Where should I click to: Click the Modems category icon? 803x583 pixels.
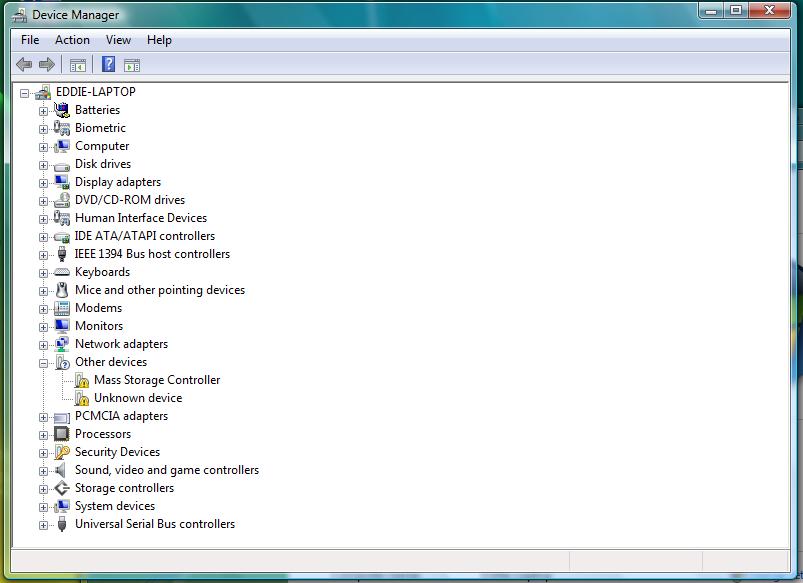pos(62,308)
